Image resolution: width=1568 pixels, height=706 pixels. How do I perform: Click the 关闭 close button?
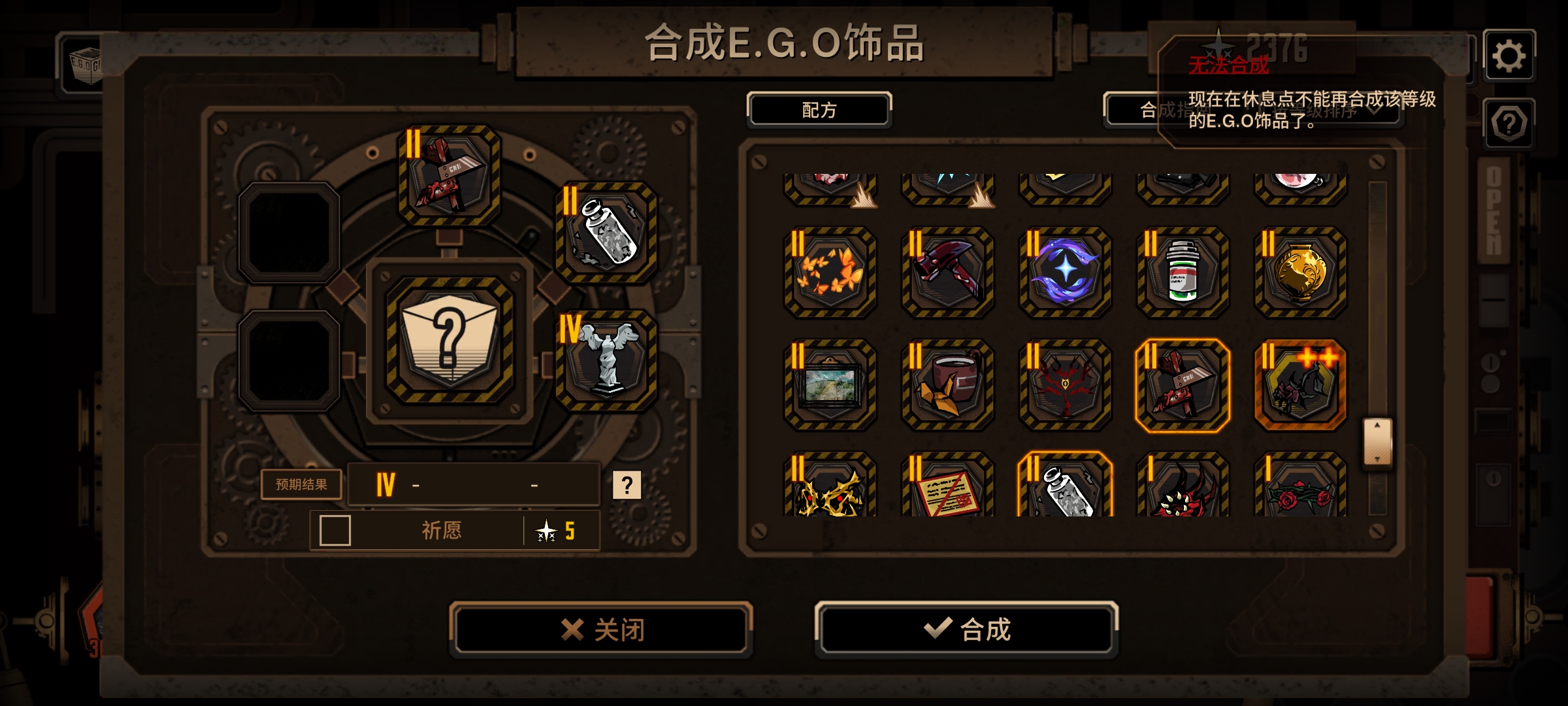coord(601,630)
